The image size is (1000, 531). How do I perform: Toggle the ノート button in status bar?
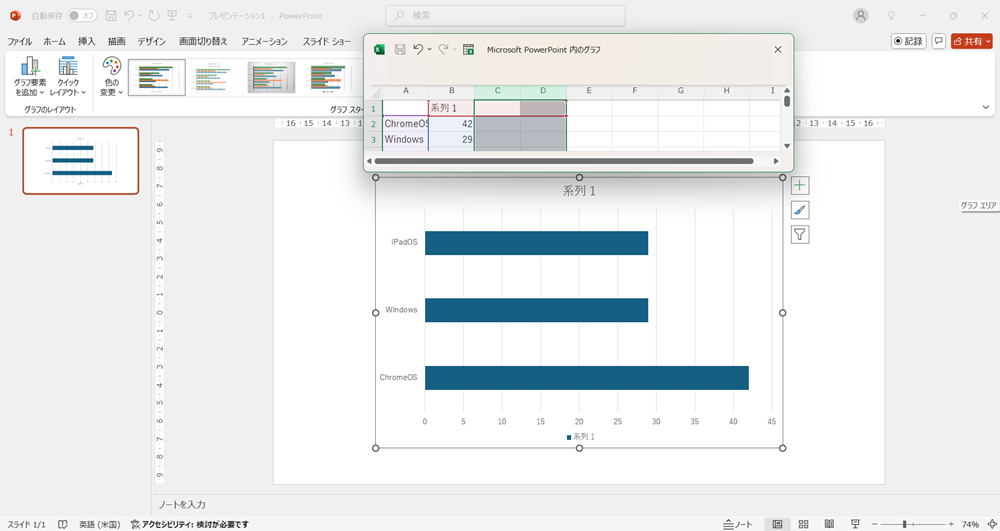tap(738, 524)
